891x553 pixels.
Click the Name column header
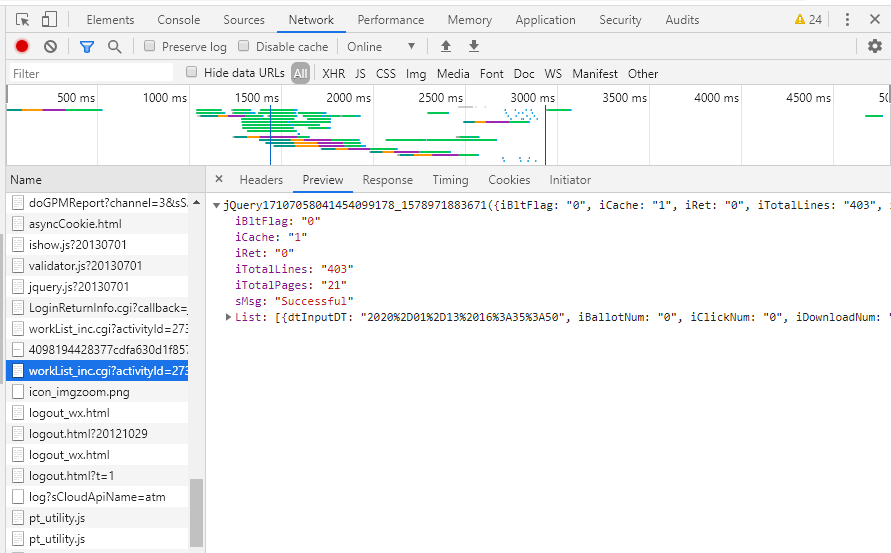coord(105,180)
